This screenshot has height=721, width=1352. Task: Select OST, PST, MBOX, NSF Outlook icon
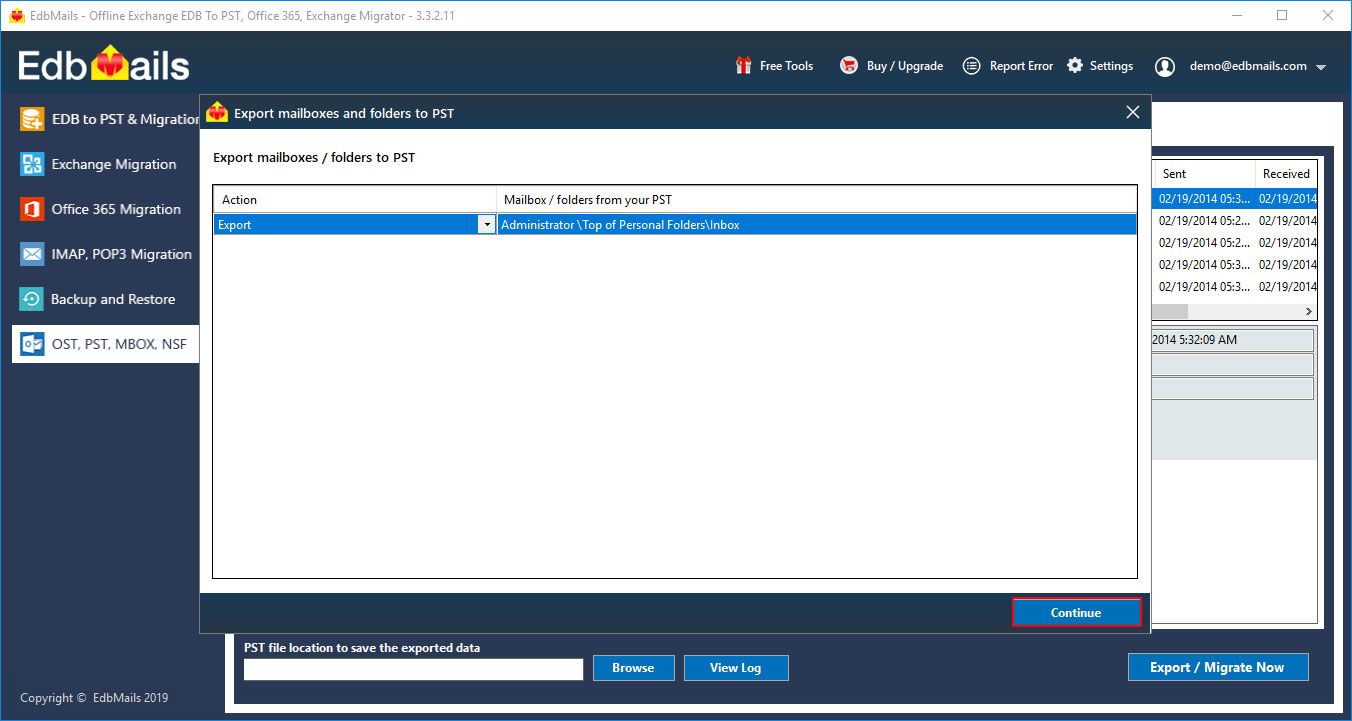32,344
